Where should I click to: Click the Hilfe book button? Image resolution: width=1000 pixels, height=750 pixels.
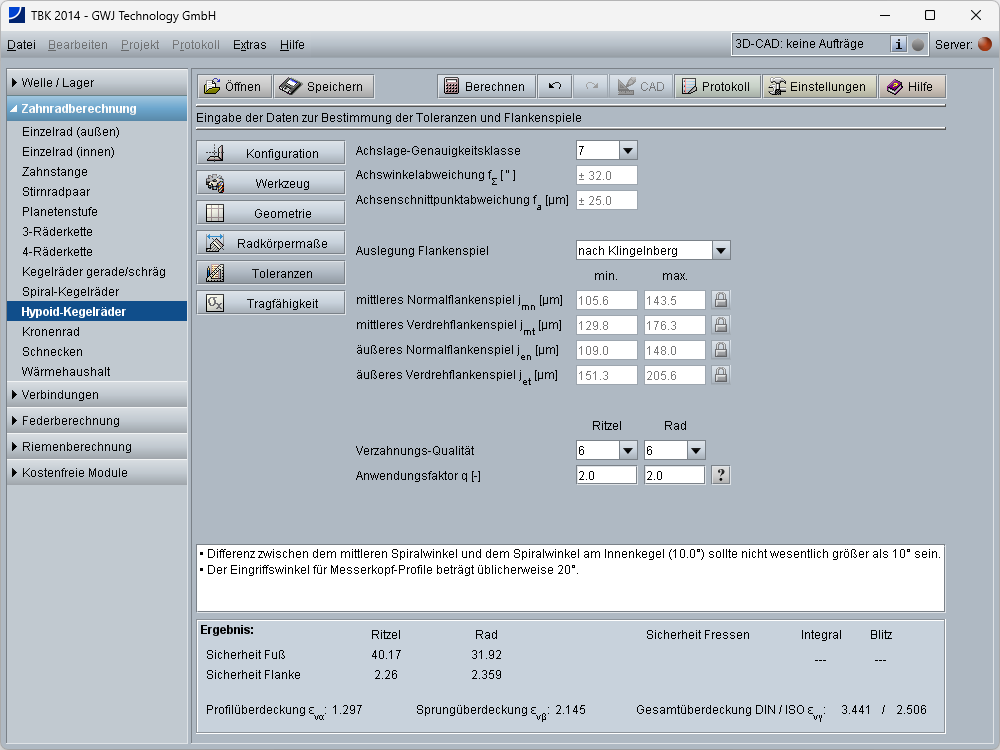(910, 87)
